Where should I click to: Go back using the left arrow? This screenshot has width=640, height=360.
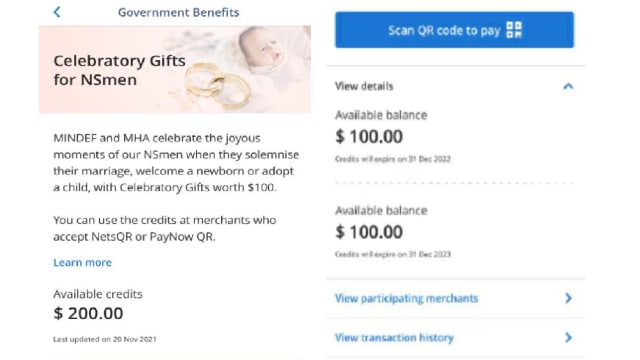coord(57,12)
